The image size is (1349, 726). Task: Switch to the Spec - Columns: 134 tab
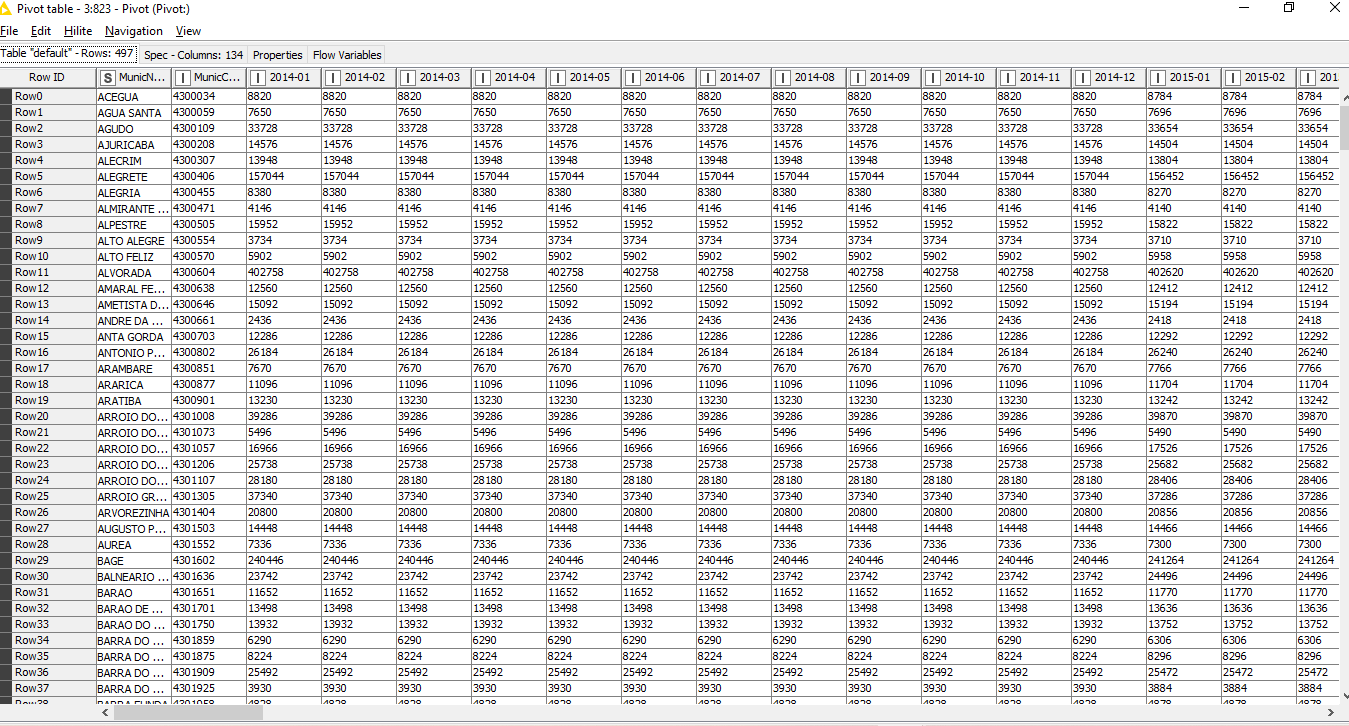coord(193,55)
